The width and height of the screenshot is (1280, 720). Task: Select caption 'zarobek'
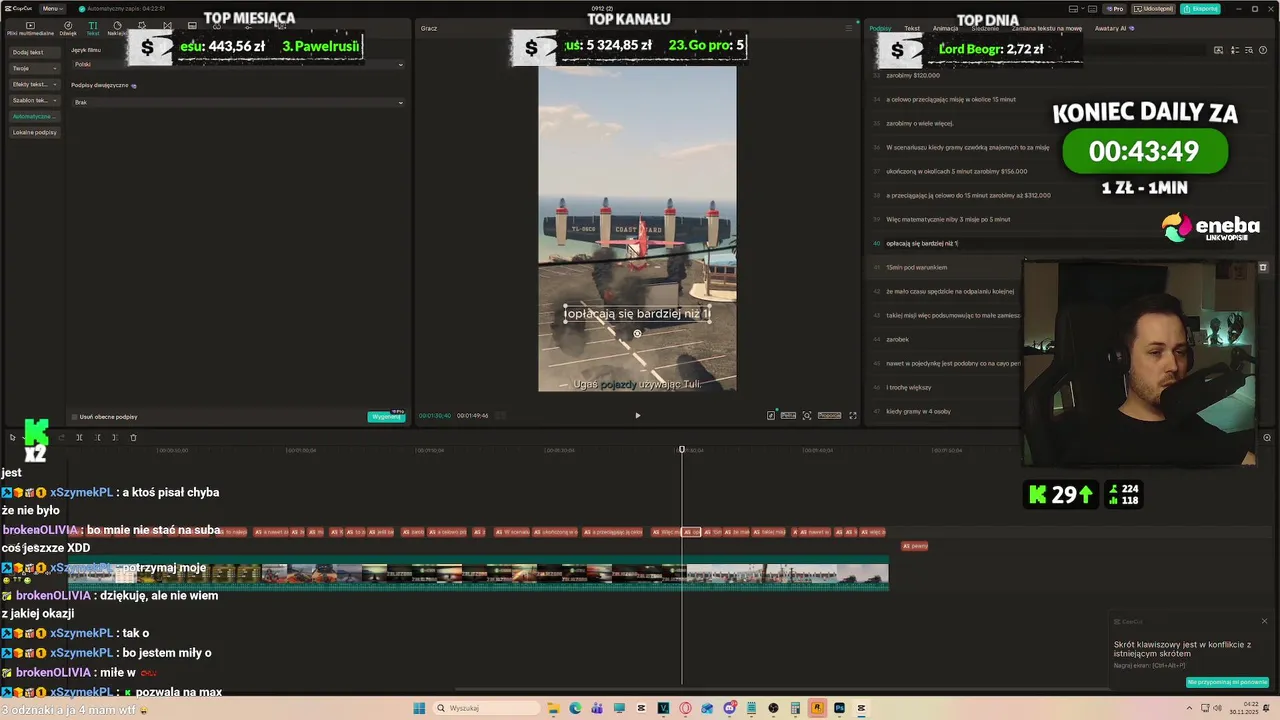click(897, 339)
